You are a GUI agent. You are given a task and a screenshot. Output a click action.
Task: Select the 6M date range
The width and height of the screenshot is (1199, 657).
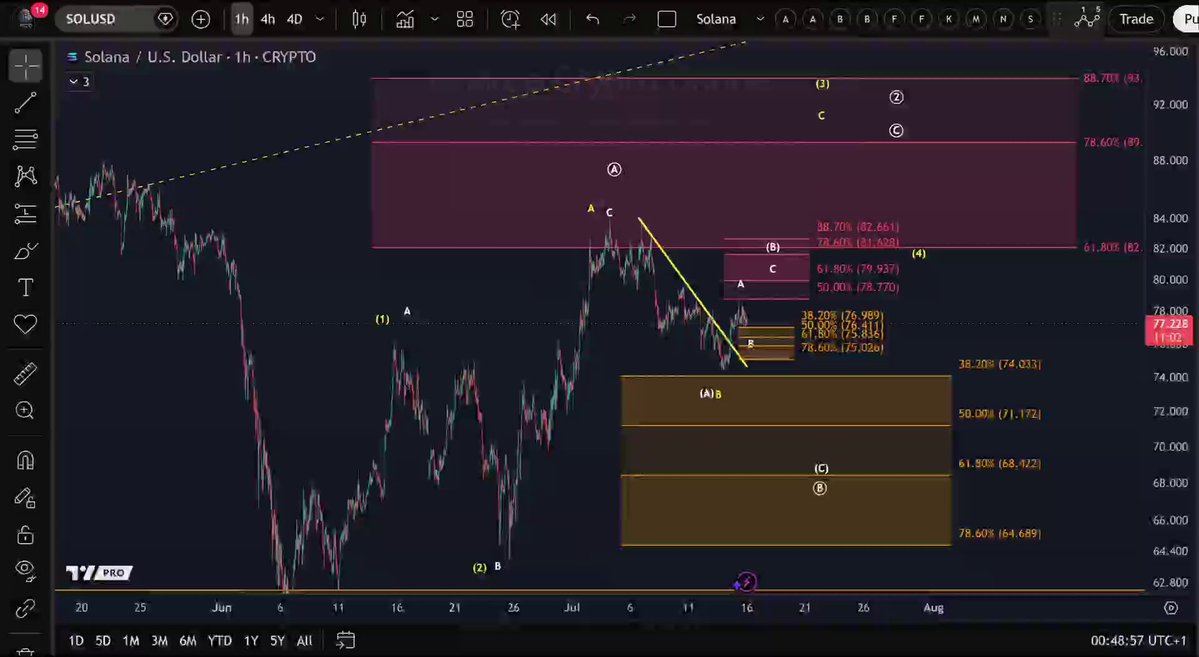(187, 640)
